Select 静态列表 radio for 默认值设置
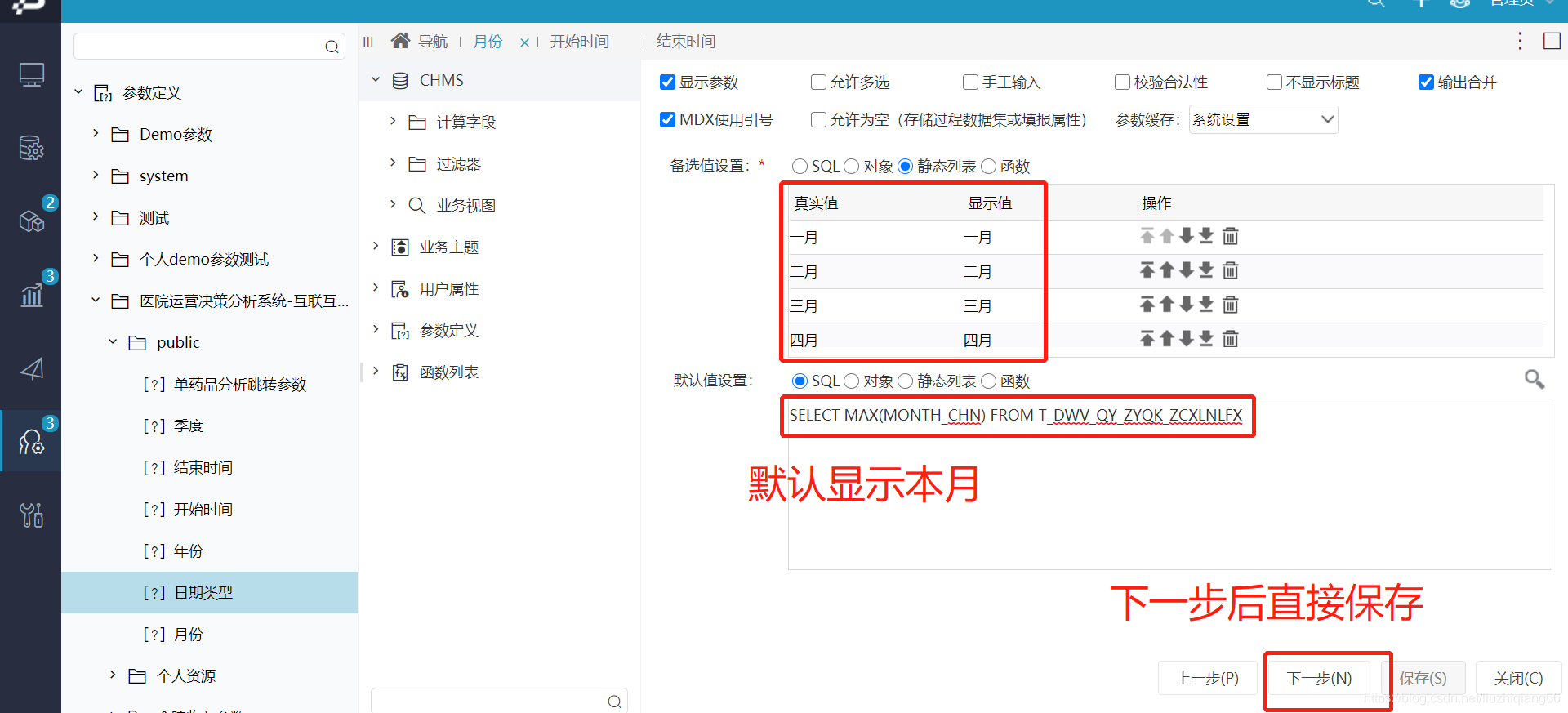 click(905, 381)
